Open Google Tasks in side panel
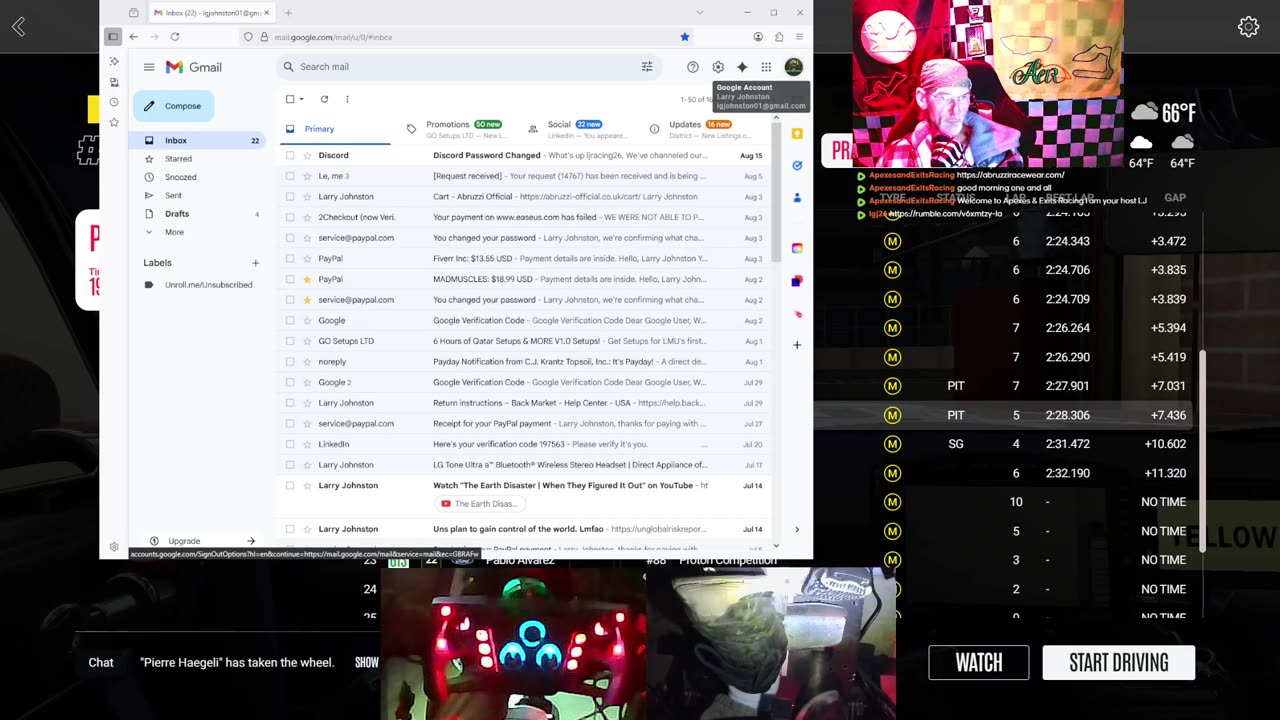1280x720 pixels. [x=797, y=165]
